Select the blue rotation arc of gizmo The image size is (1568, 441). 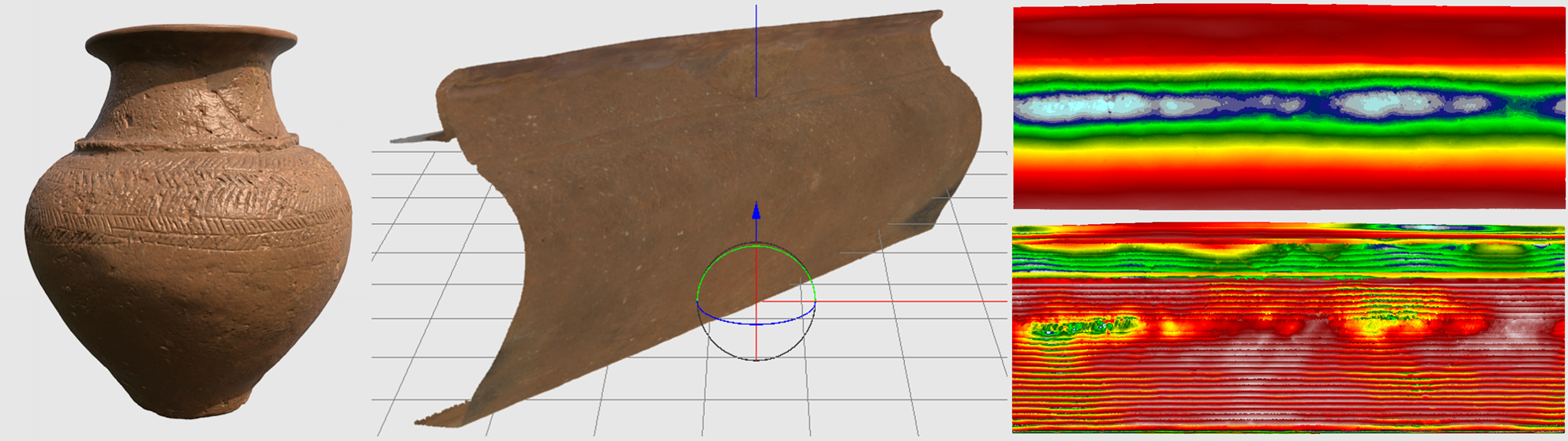click(756, 323)
